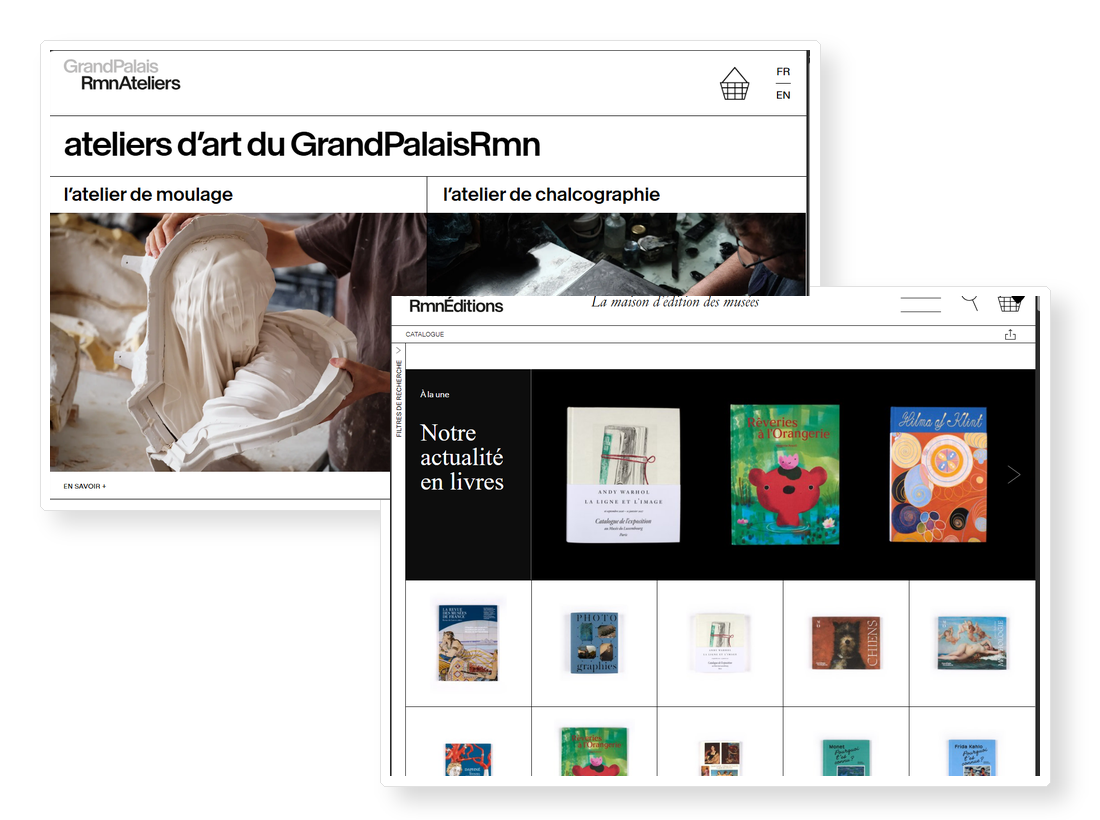
Task: Click the EN SAVOIR + link
Action: point(84,486)
